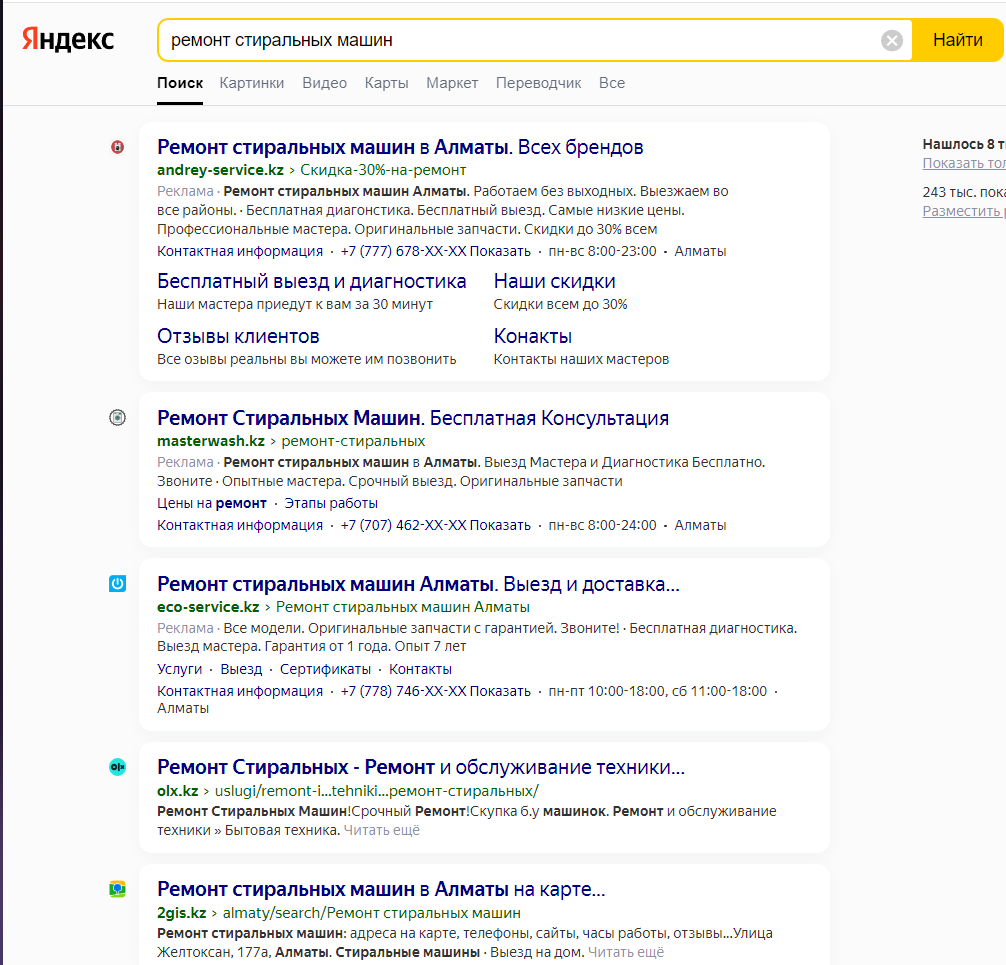The height and width of the screenshot is (965, 1006).
Task: Open the masterwash.kz domain link
Action: coord(211,441)
